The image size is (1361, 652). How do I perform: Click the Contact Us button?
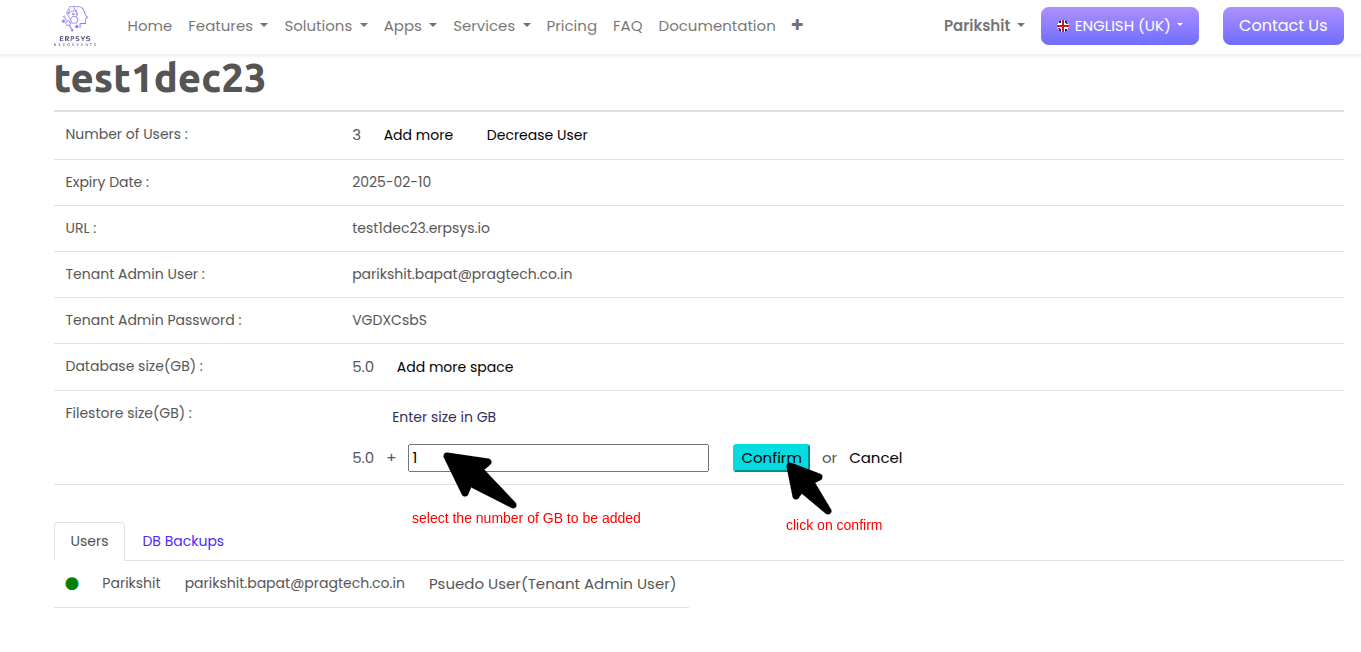pyautogui.click(x=1282, y=26)
